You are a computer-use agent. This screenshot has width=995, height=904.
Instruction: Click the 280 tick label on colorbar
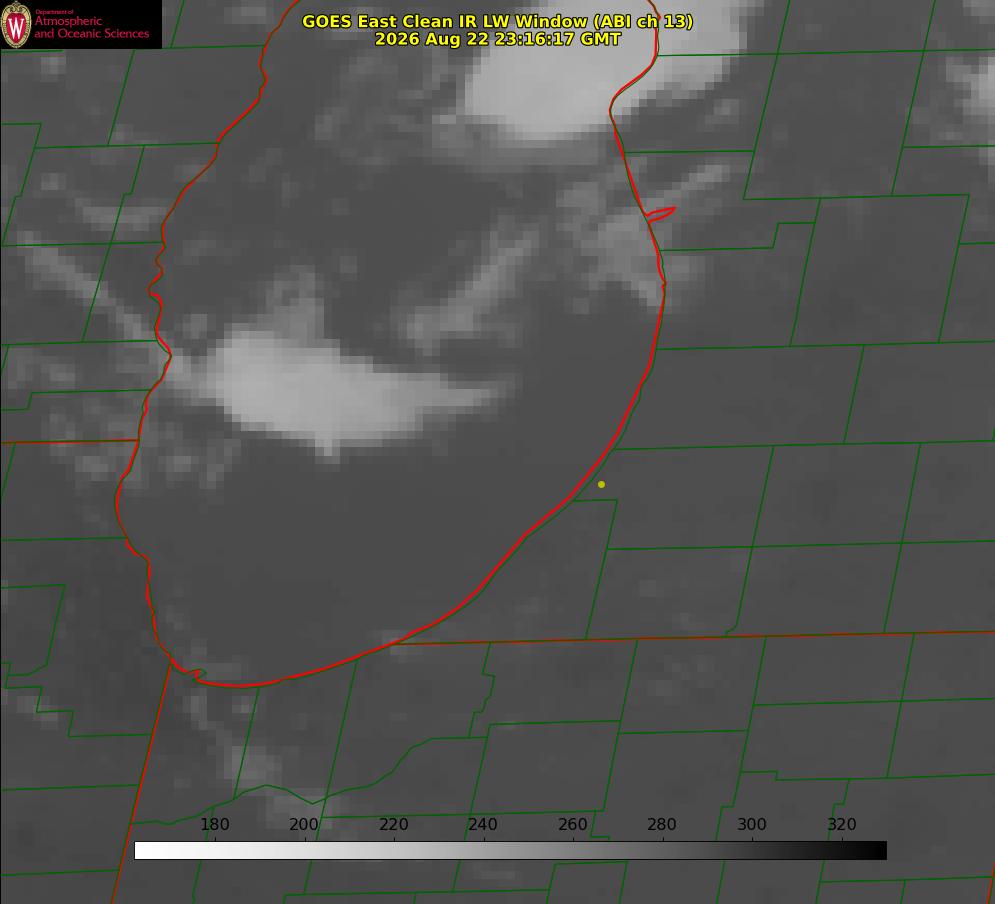pyautogui.click(x=662, y=824)
